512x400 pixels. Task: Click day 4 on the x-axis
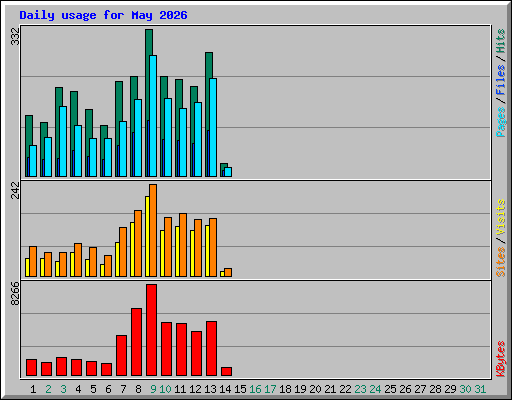(x=78, y=389)
